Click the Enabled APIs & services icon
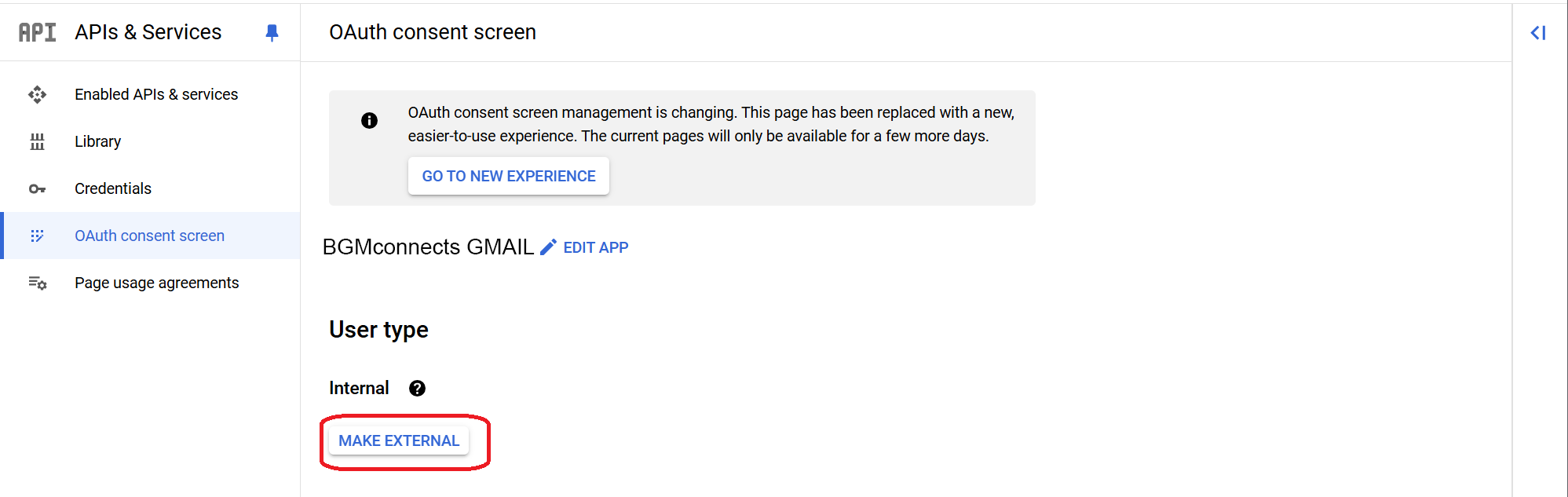Viewport: 1568px width, 497px height. tap(37, 95)
